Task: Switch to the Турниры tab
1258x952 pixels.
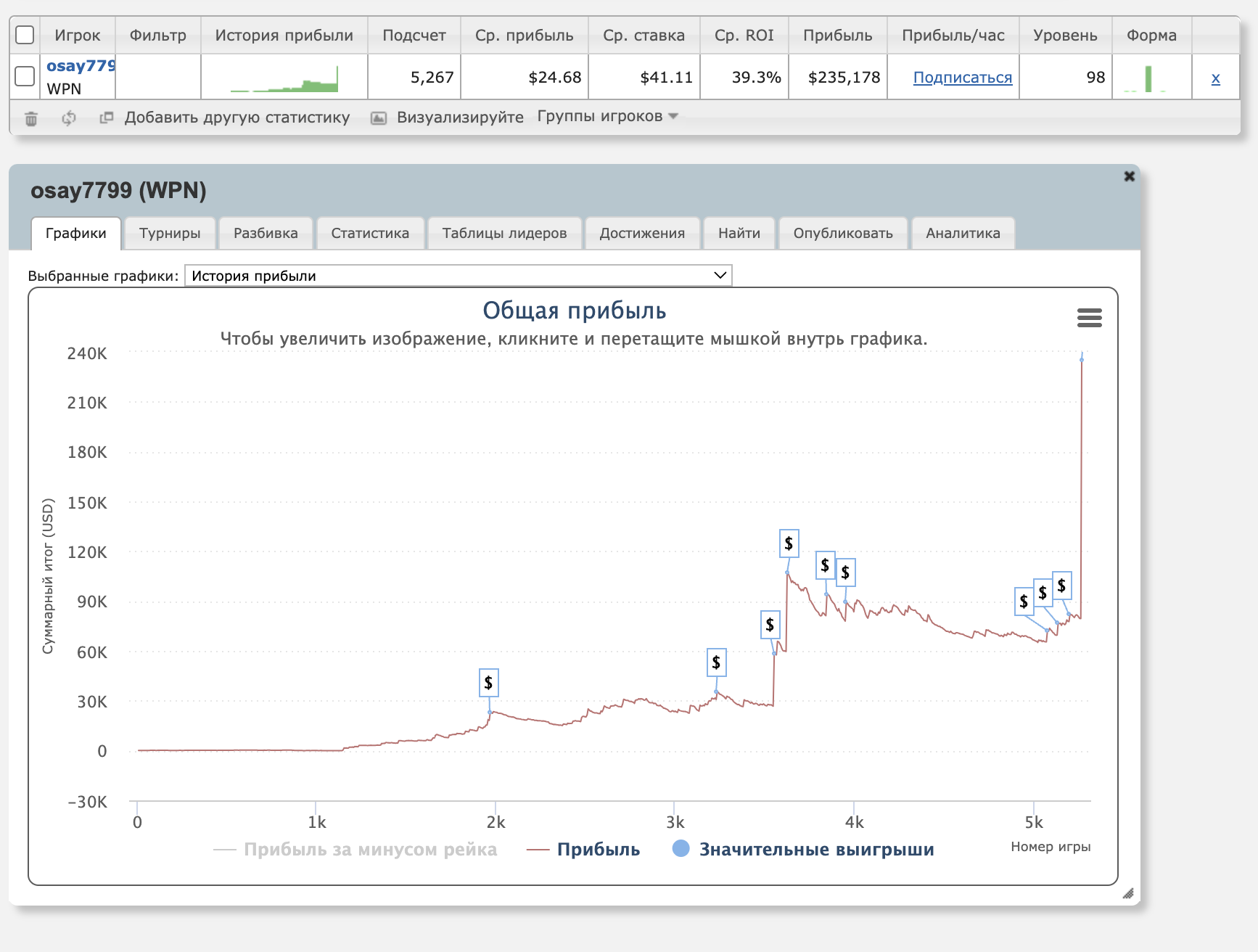Action: point(170,234)
